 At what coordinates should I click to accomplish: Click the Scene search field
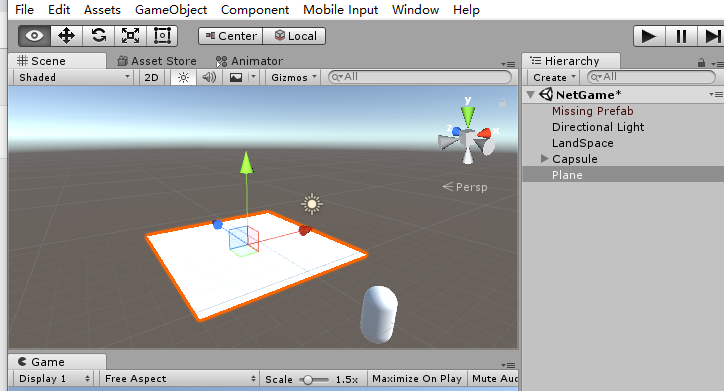[420, 77]
